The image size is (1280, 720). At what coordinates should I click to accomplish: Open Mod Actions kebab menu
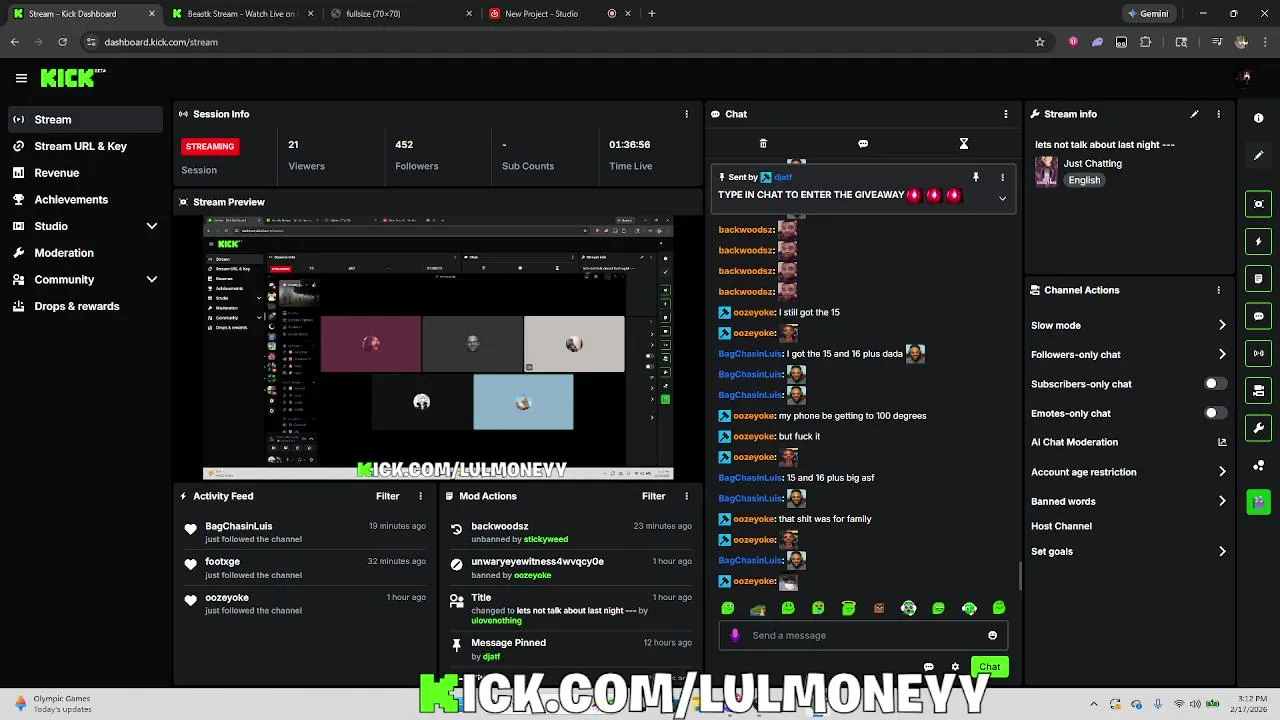click(686, 496)
